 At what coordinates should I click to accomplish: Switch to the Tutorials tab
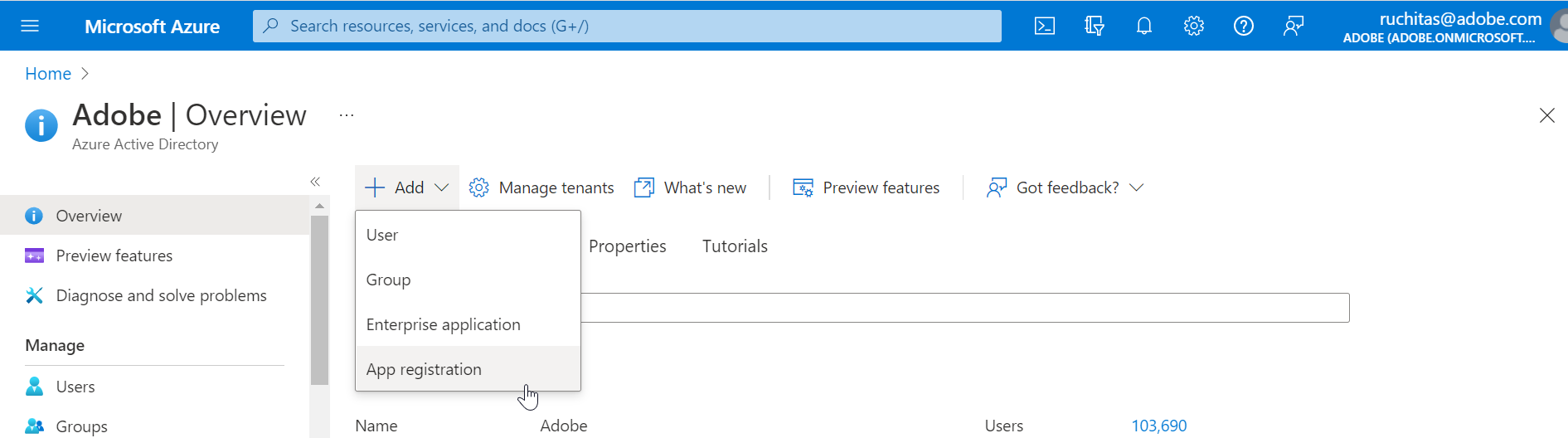point(735,246)
